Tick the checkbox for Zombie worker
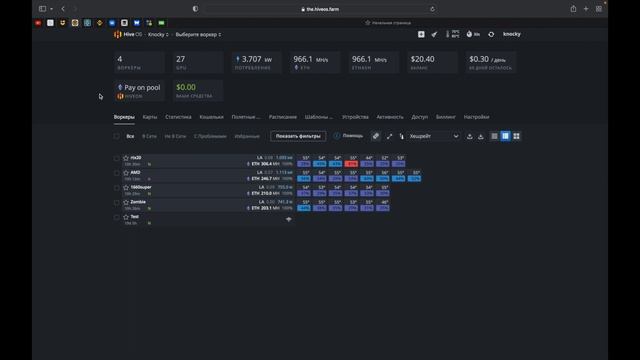 click(x=117, y=202)
